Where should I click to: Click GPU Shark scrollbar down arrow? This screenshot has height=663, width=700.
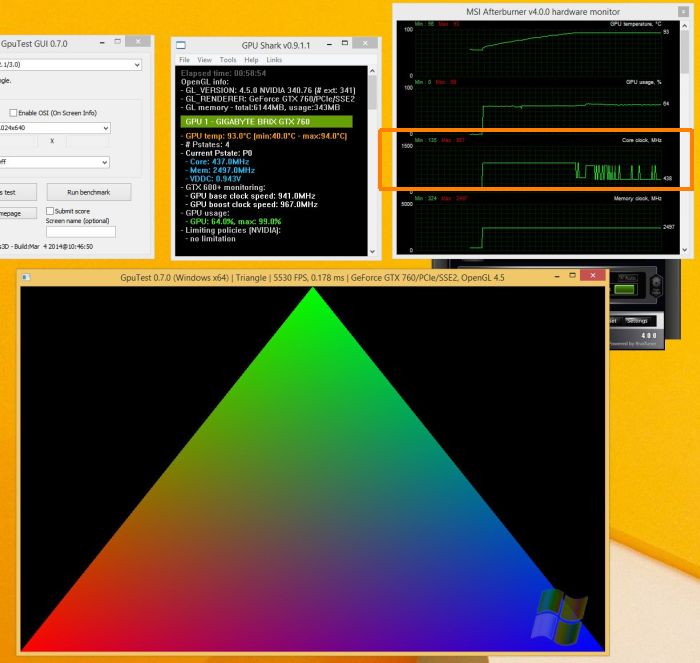tap(372, 251)
